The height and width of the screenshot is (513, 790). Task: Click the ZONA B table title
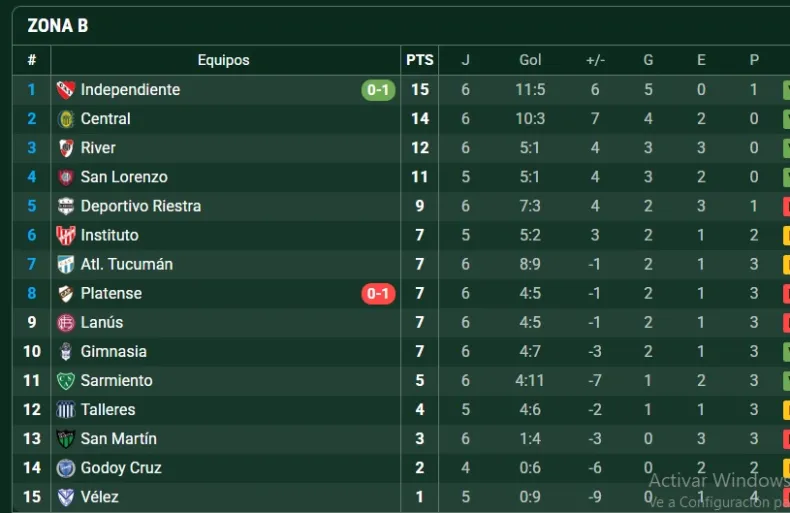[x=57, y=26]
